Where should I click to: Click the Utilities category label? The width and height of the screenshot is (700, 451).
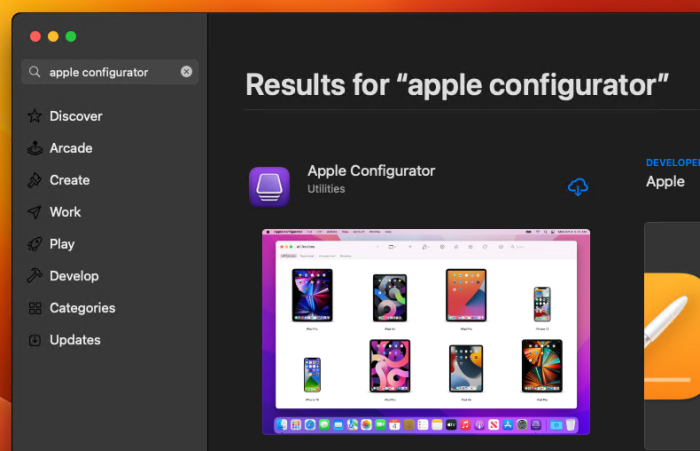326,189
